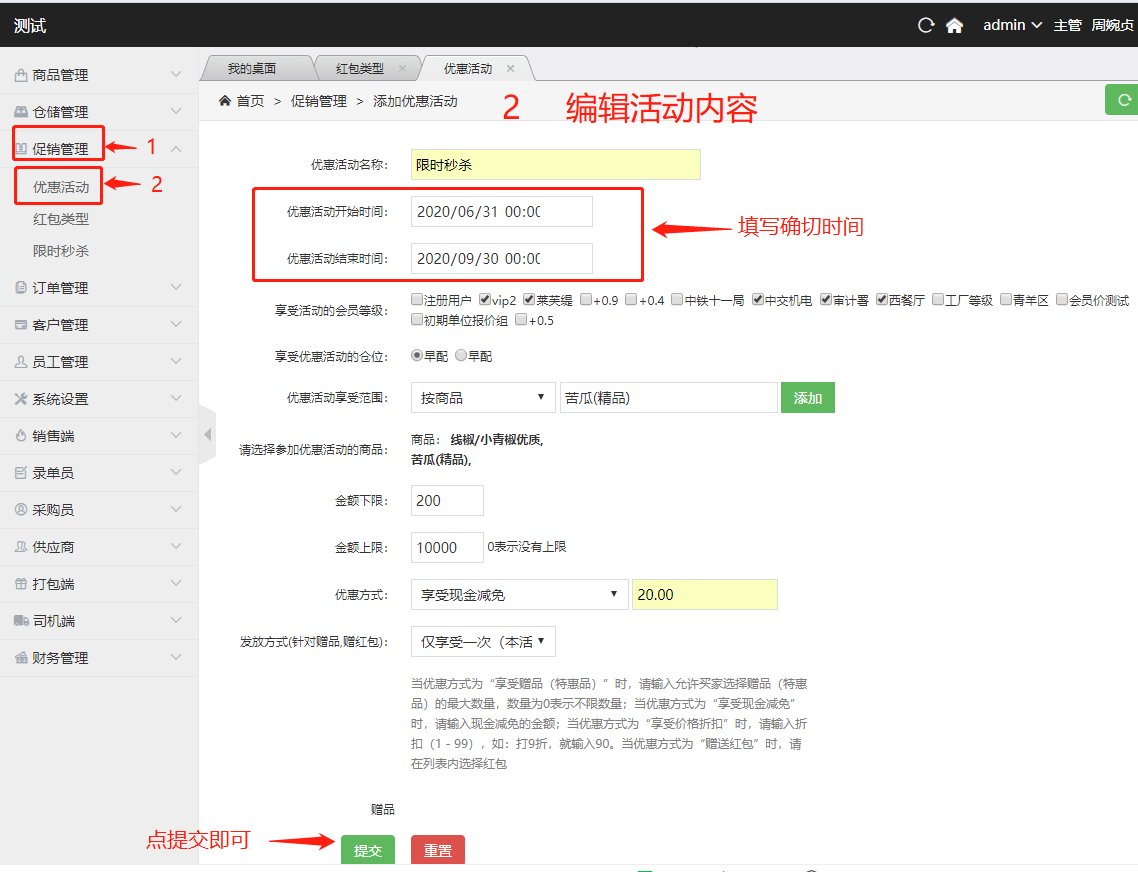1138x872 pixels.
Task: Switch to the 我的桌面 tab
Action: tap(251, 69)
